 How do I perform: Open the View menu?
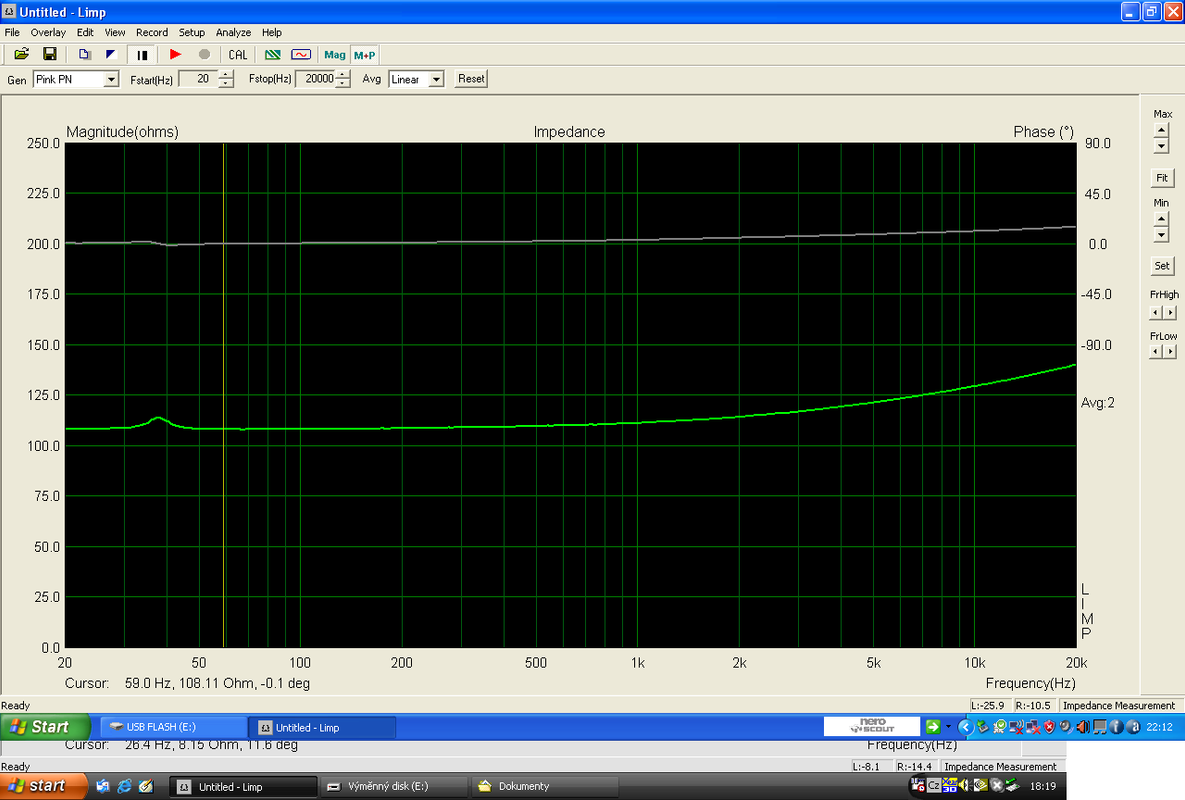115,32
